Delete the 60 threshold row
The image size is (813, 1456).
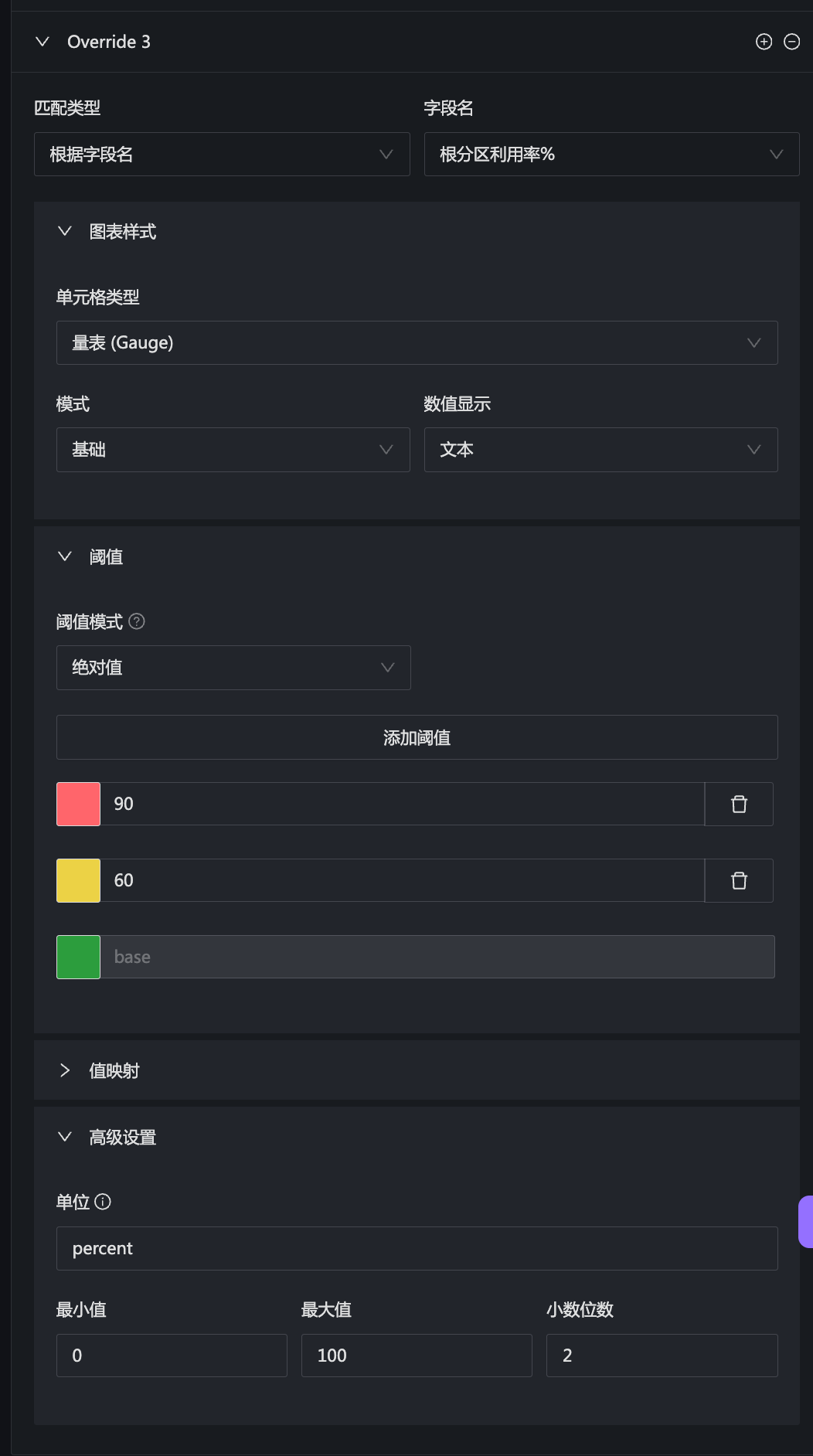(739, 880)
